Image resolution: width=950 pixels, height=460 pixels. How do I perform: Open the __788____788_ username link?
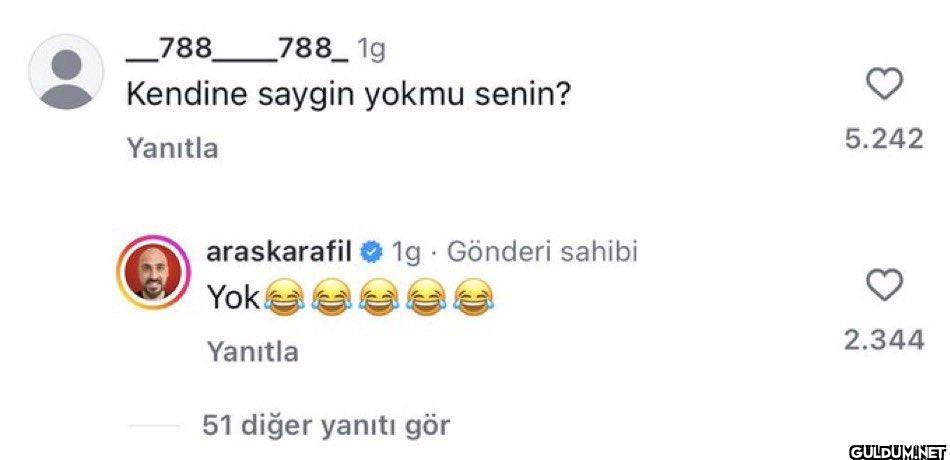click(x=237, y=50)
